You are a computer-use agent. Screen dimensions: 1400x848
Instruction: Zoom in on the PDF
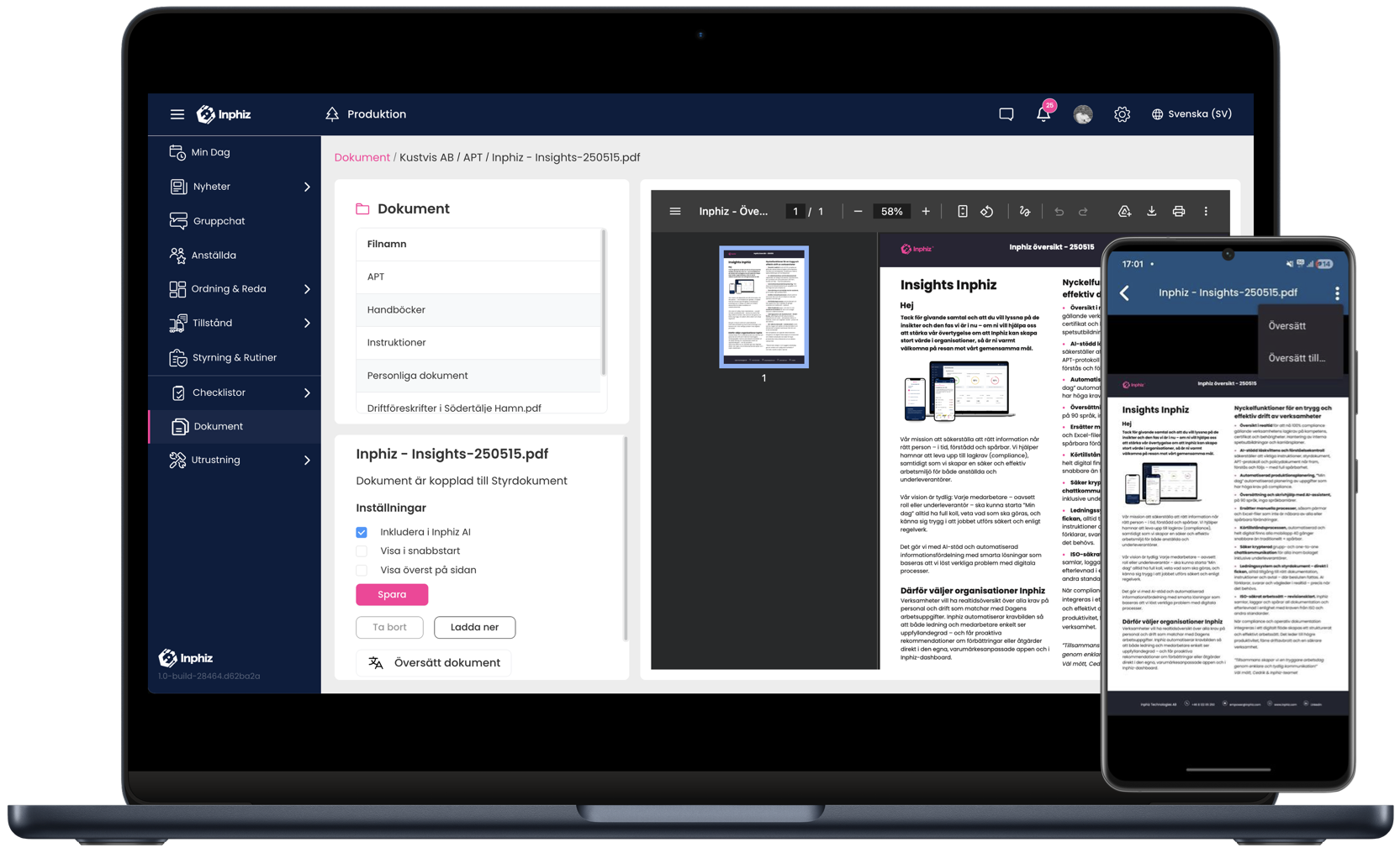point(925,212)
